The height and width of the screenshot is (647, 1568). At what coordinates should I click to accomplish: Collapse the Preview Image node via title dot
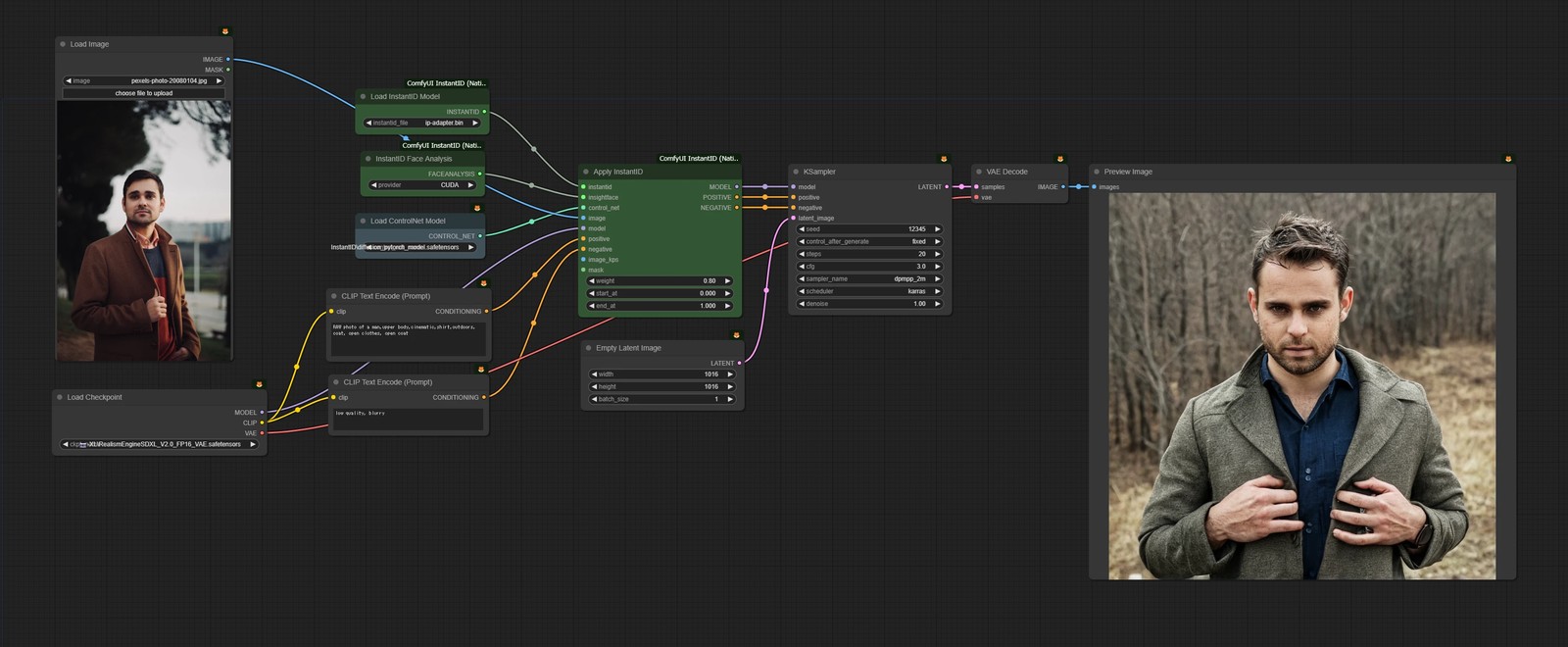pos(1096,172)
